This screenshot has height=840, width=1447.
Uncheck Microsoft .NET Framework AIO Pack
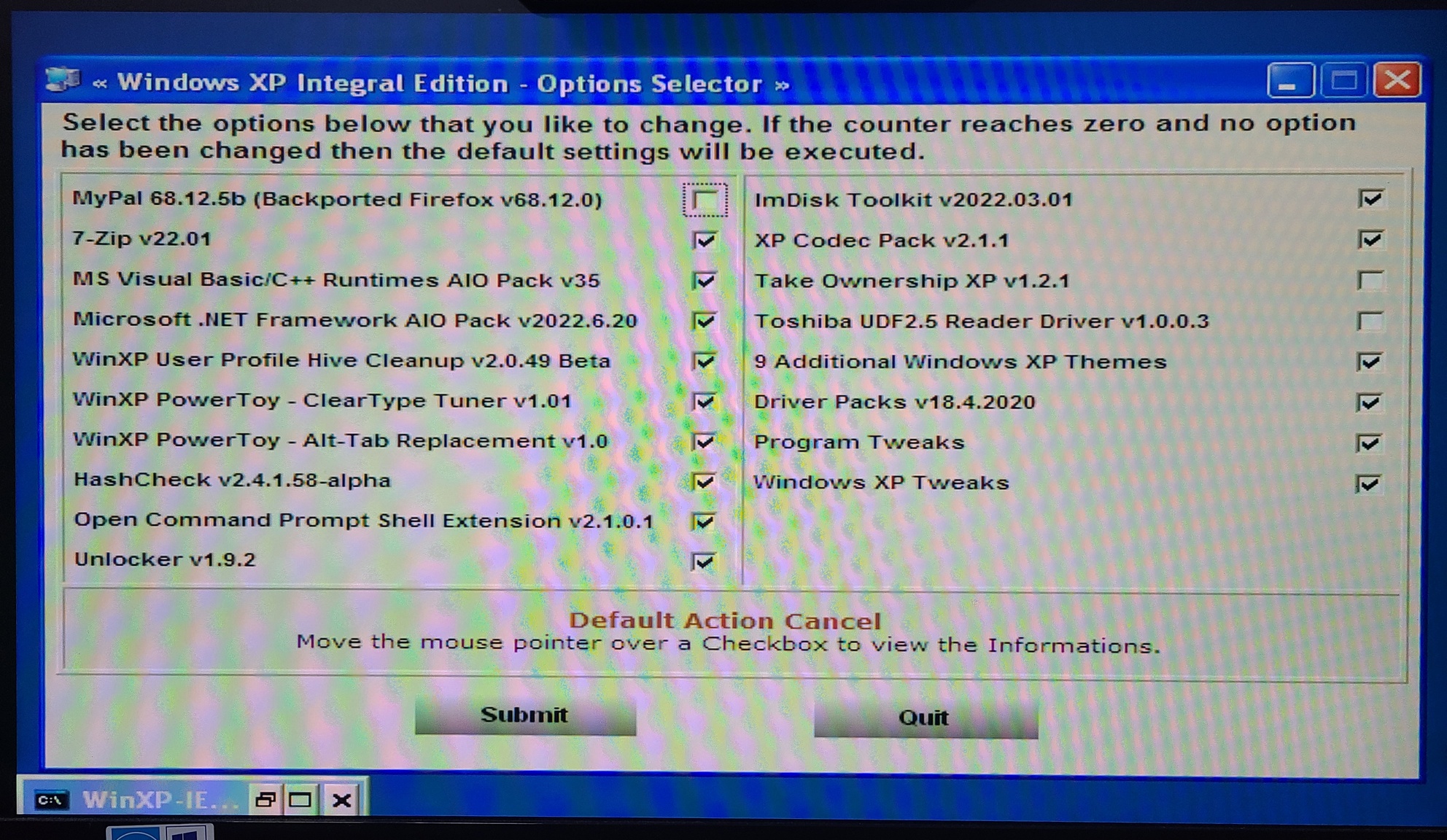click(x=705, y=321)
